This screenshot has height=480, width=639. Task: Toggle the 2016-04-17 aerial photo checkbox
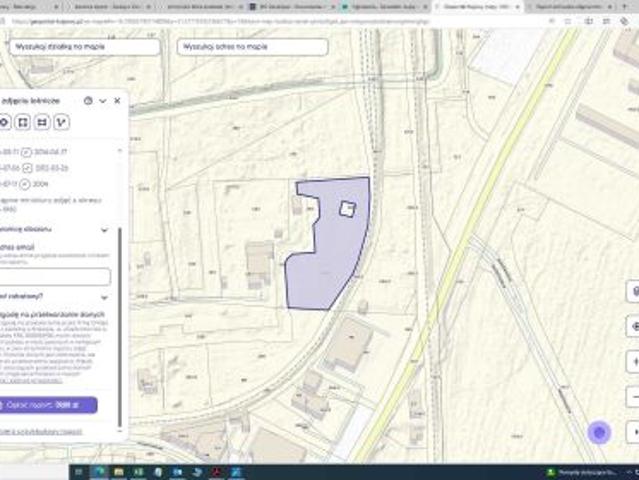(26, 154)
